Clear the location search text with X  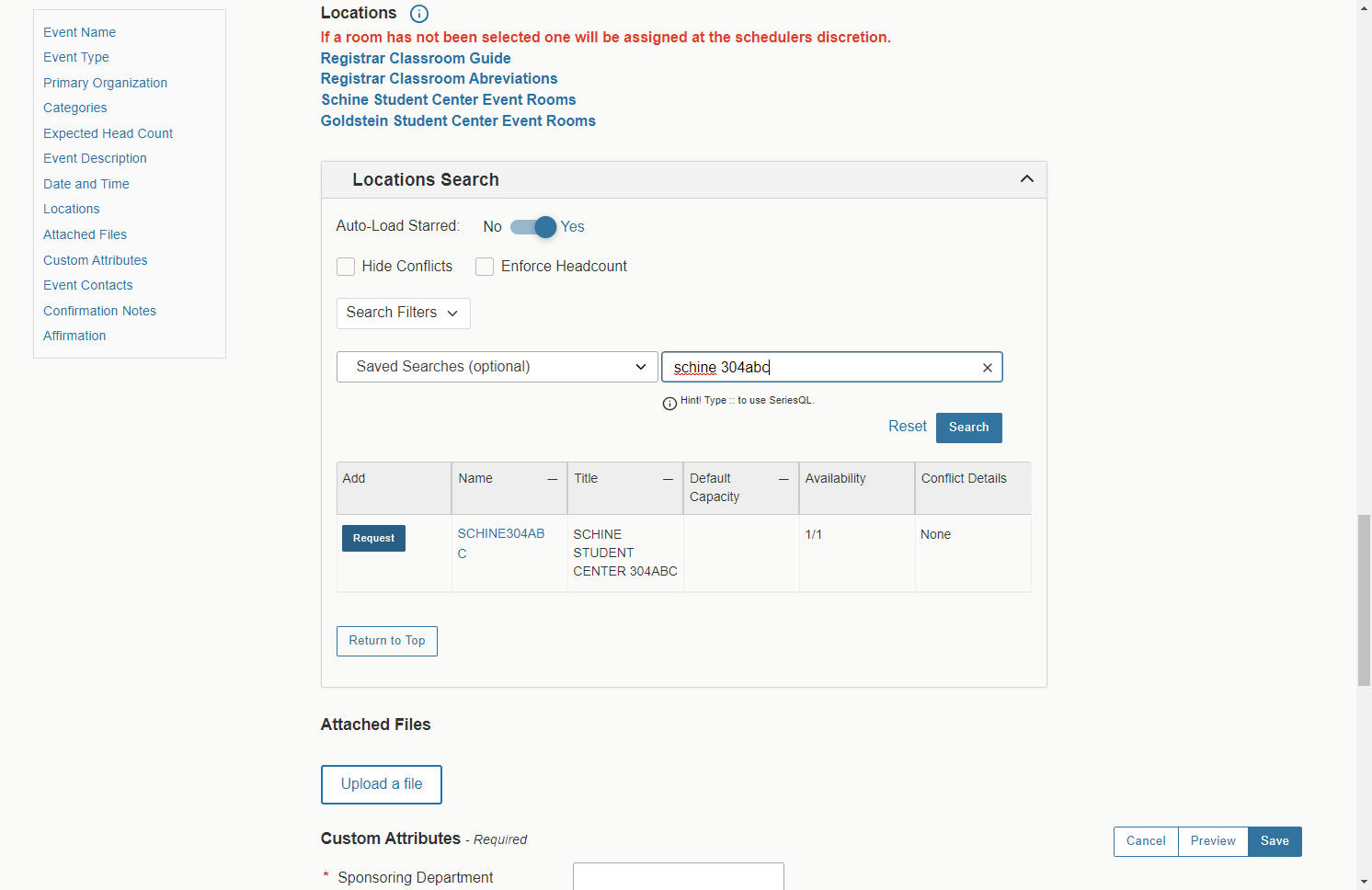pos(987,368)
